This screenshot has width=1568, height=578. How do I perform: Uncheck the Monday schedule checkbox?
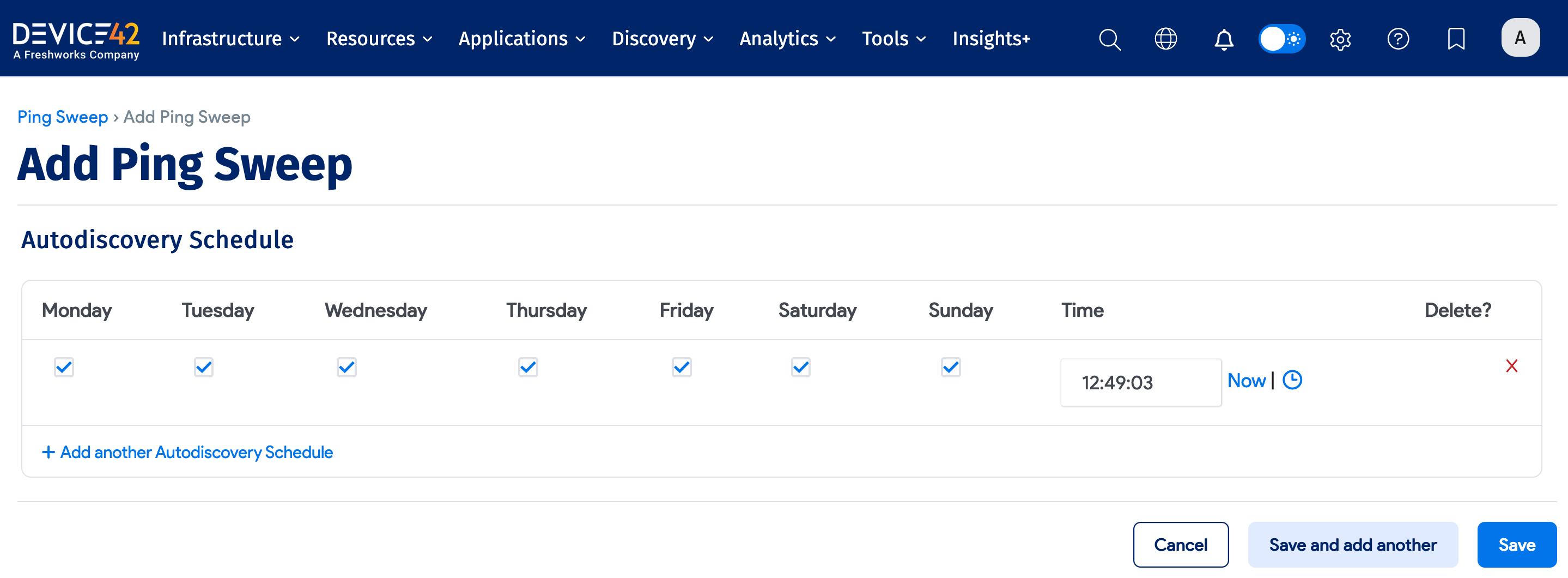tap(63, 366)
